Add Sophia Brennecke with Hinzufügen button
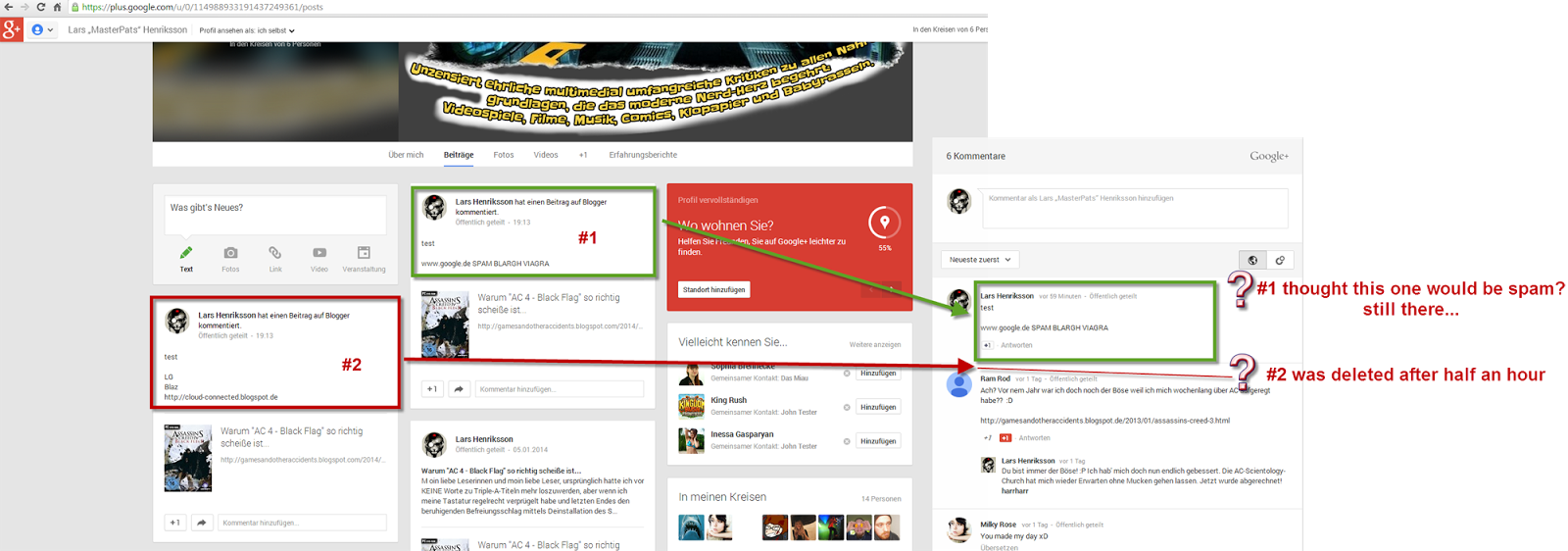The image size is (1568, 551). pyautogui.click(x=878, y=374)
